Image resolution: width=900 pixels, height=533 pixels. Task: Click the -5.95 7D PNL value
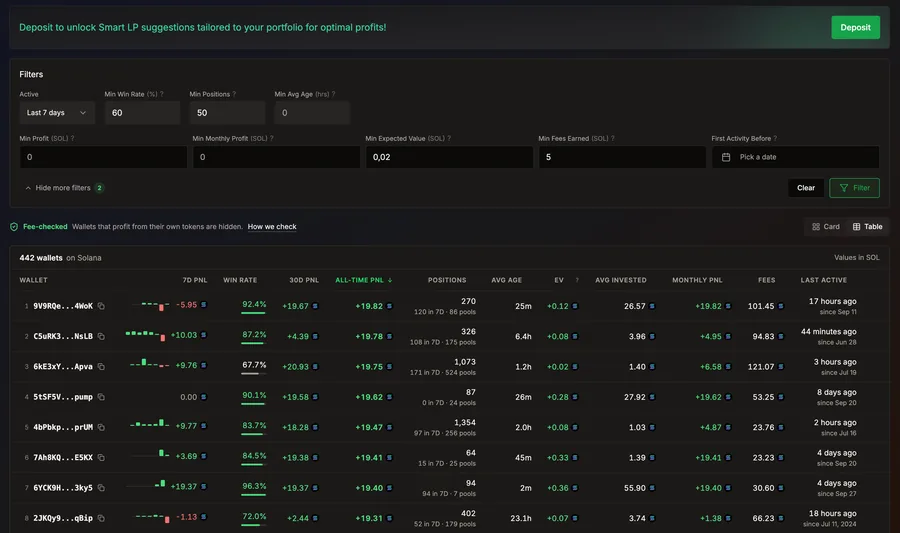tap(187, 305)
